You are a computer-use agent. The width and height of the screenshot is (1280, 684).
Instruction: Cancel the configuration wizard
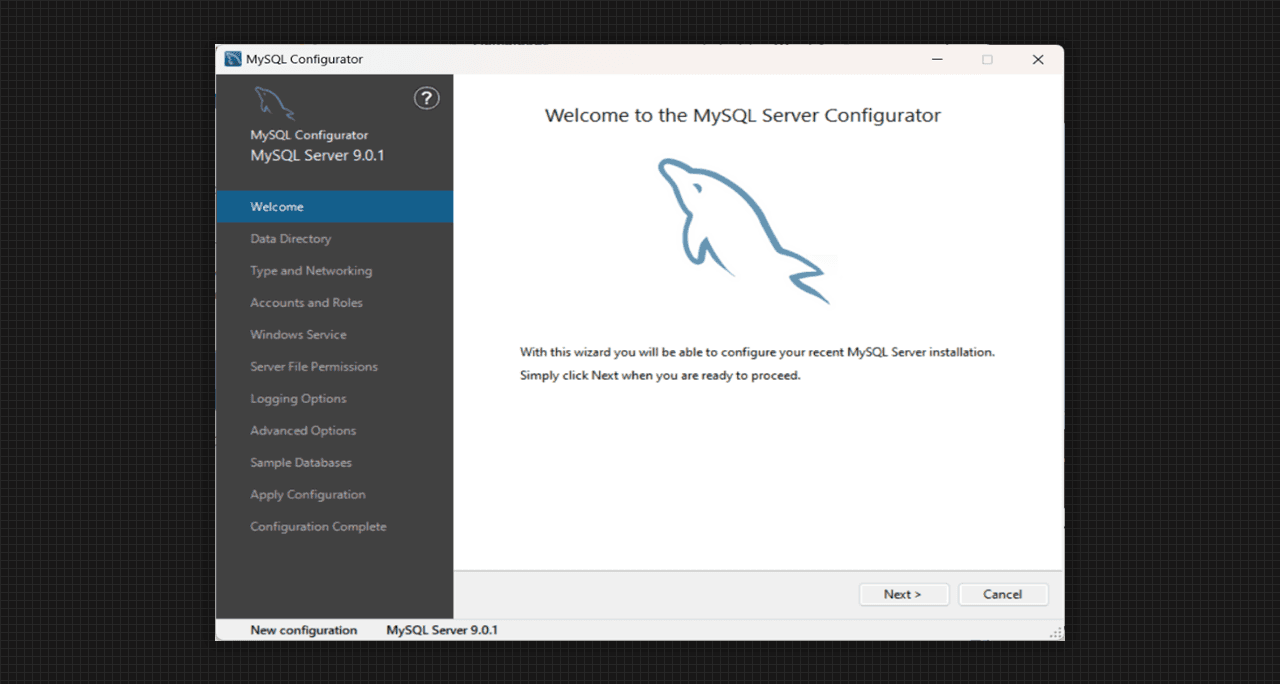[1002, 594]
